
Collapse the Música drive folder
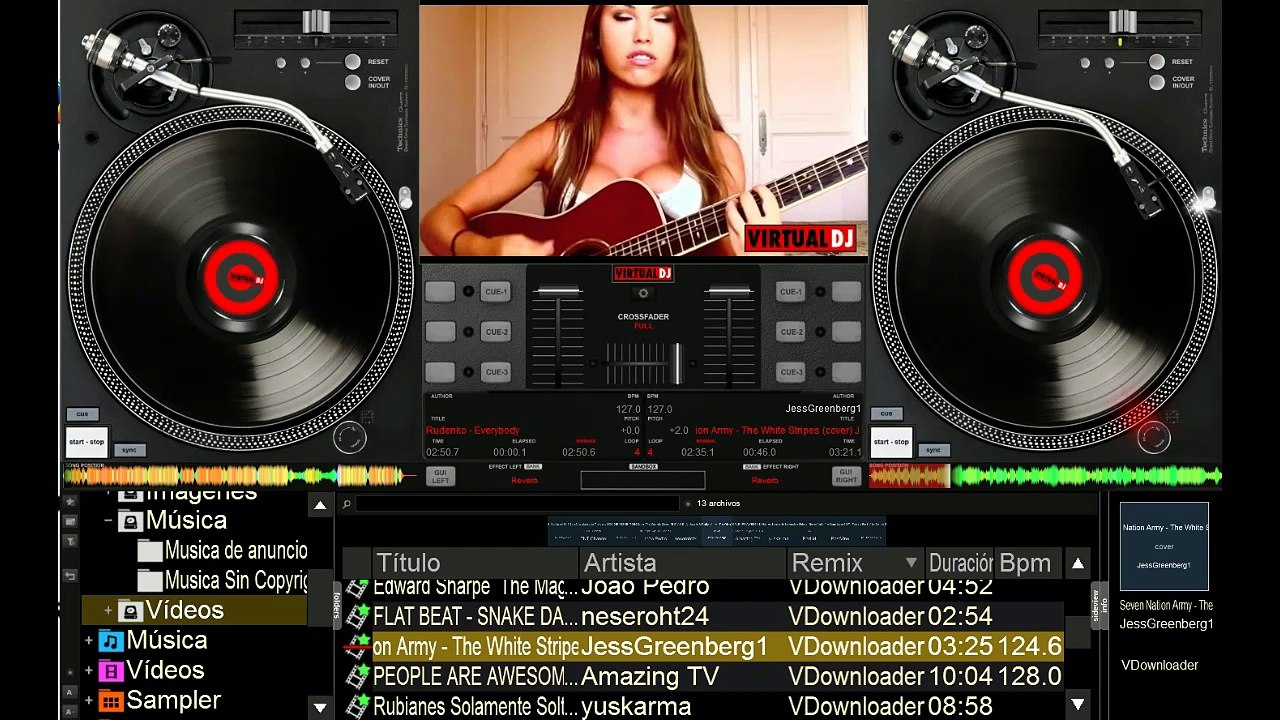[108, 521]
